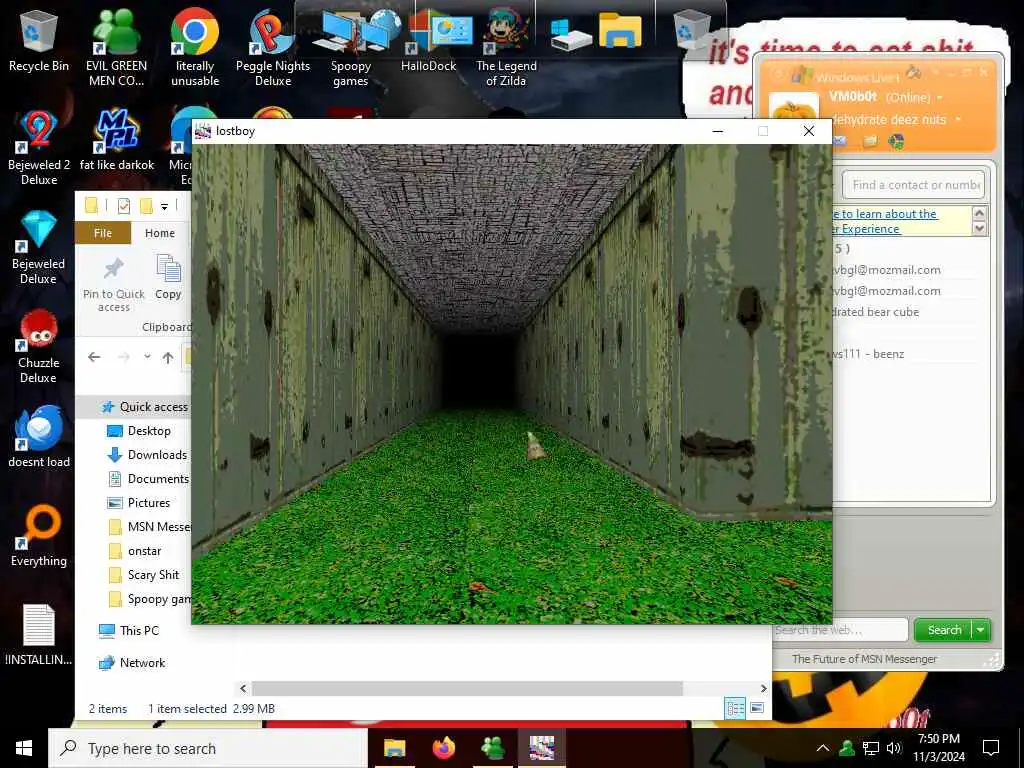
Task: Click the Windows Start button
Action: coord(24,748)
